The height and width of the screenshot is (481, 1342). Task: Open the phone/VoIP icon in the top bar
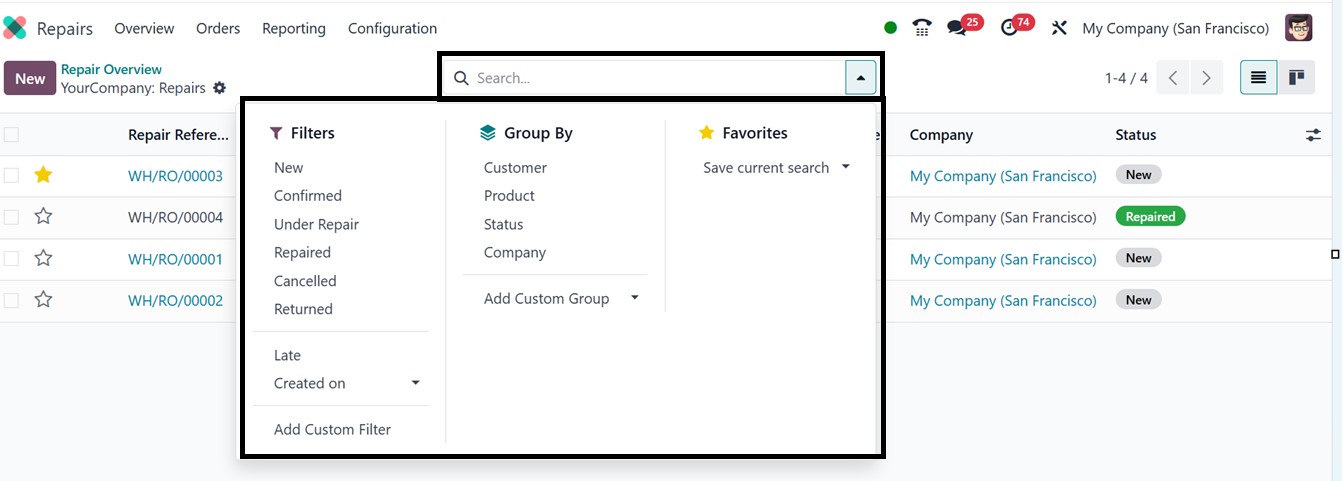[x=922, y=28]
